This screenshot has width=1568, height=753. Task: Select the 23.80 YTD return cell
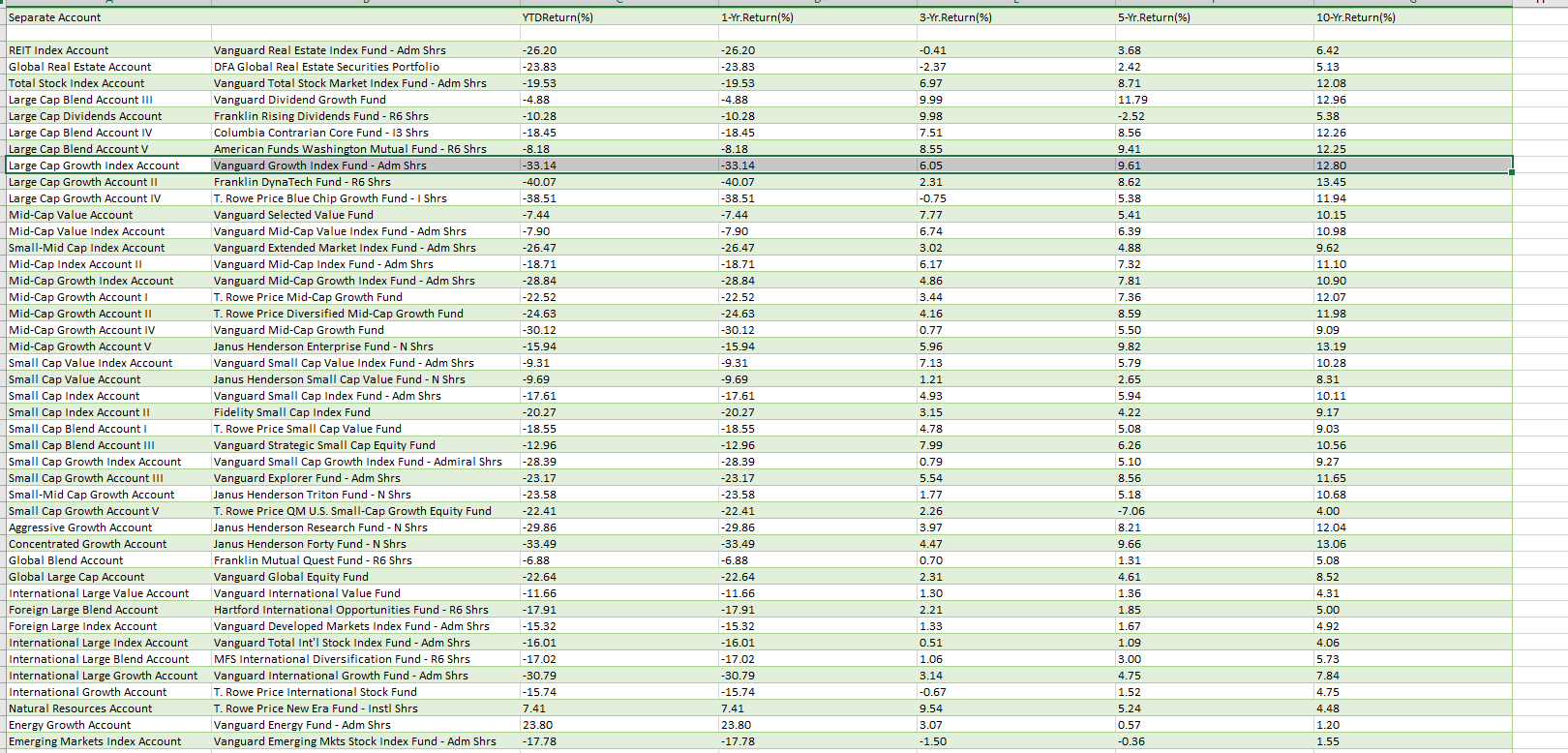(x=619, y=725)
